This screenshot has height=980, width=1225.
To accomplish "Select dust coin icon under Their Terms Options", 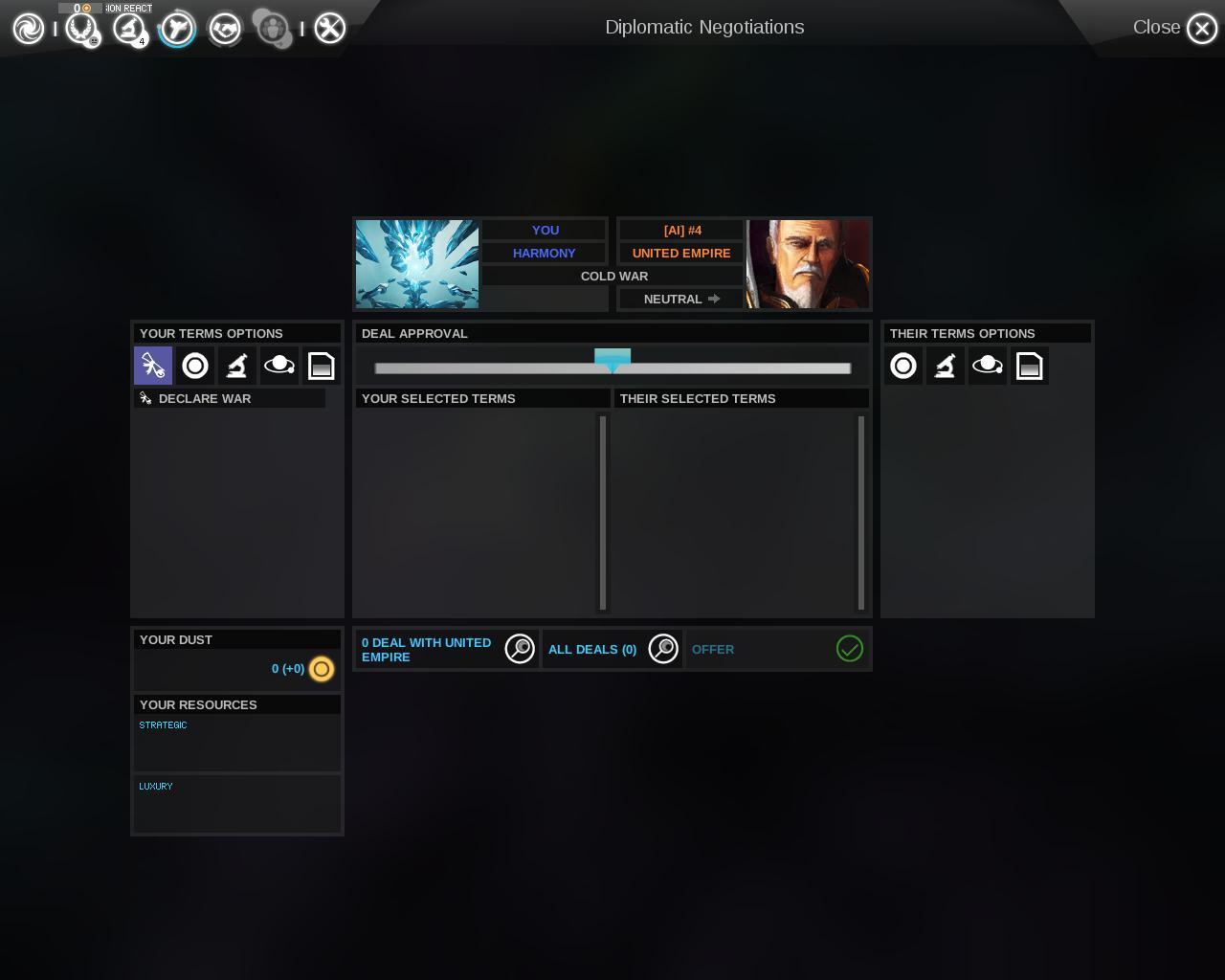I will tap(903, 366).
